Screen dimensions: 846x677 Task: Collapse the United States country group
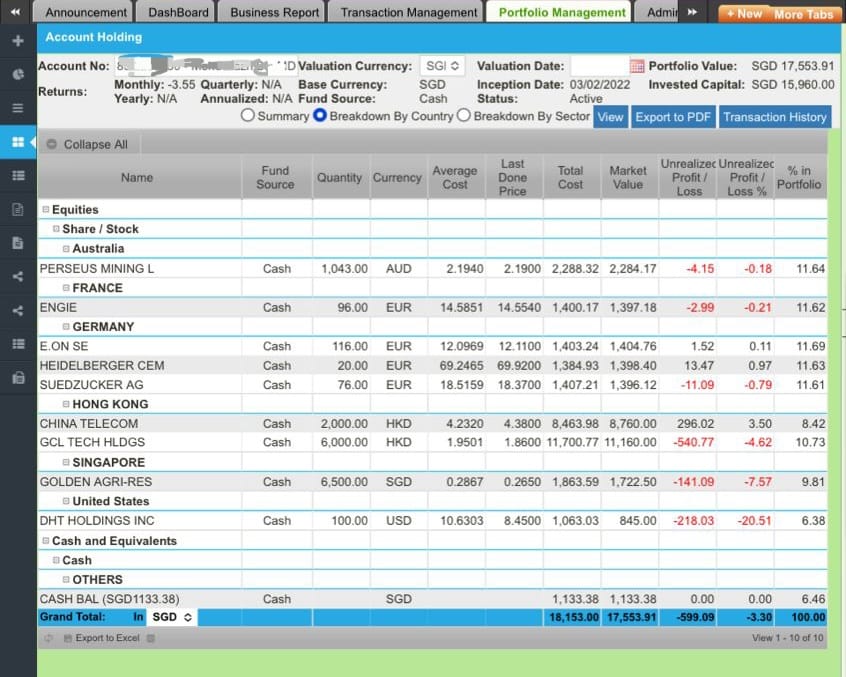coord(66,501)
